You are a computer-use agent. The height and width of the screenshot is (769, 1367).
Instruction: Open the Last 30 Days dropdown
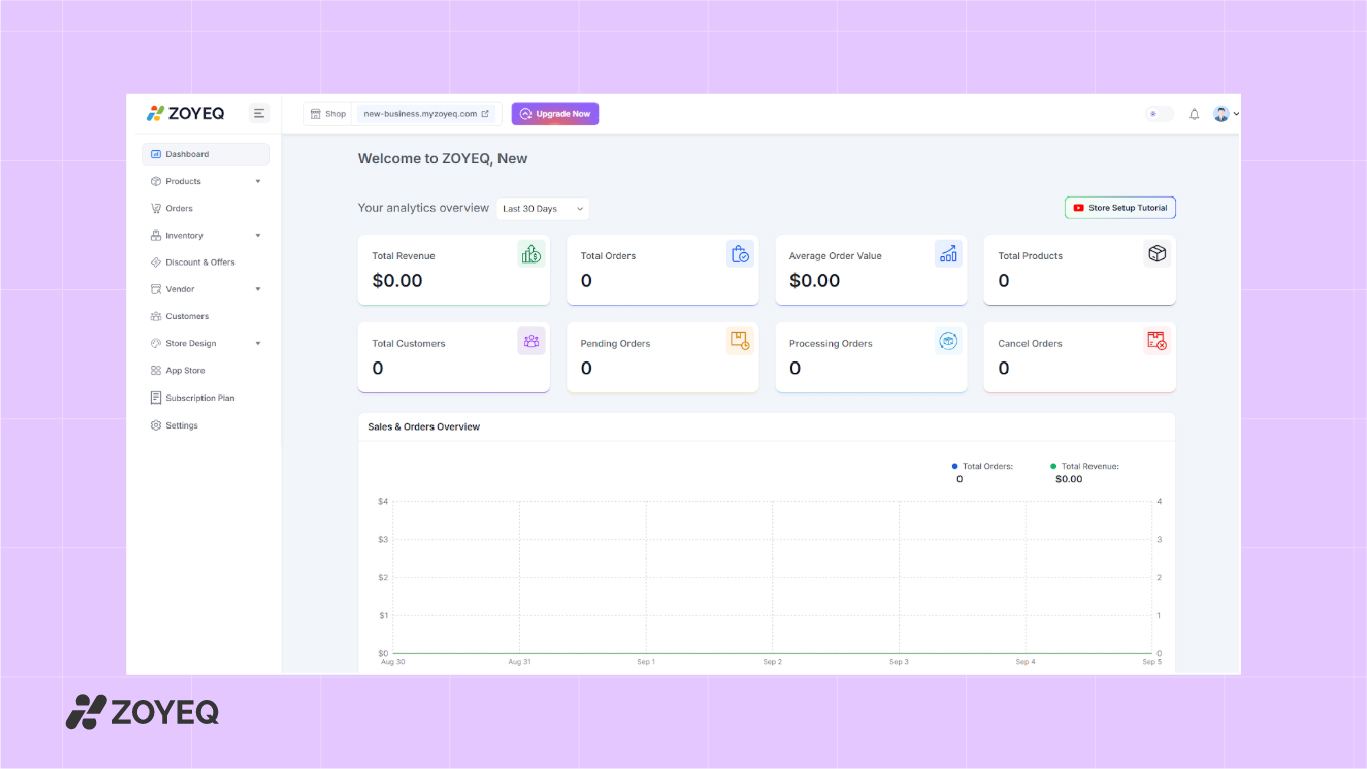(542, 209)
